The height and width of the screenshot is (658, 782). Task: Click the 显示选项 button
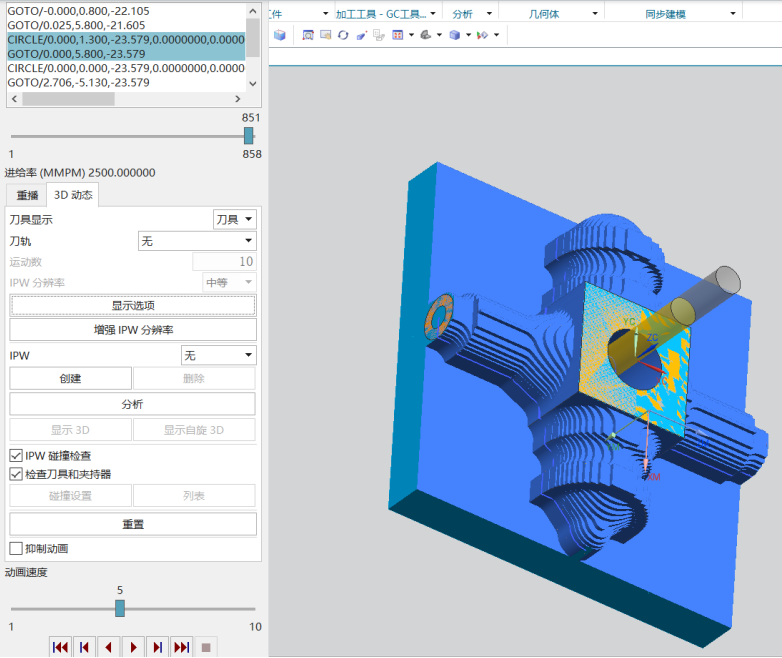pyautogui.click(x=133, y=305)
